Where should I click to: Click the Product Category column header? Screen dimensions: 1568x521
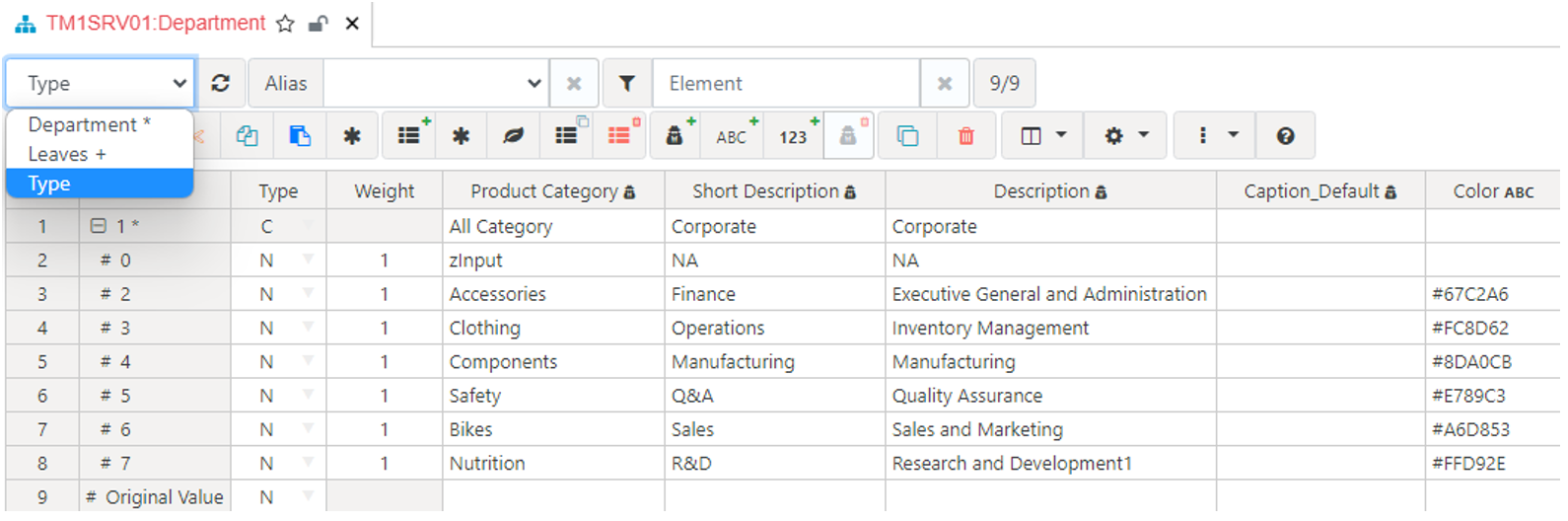click(553, 191)
